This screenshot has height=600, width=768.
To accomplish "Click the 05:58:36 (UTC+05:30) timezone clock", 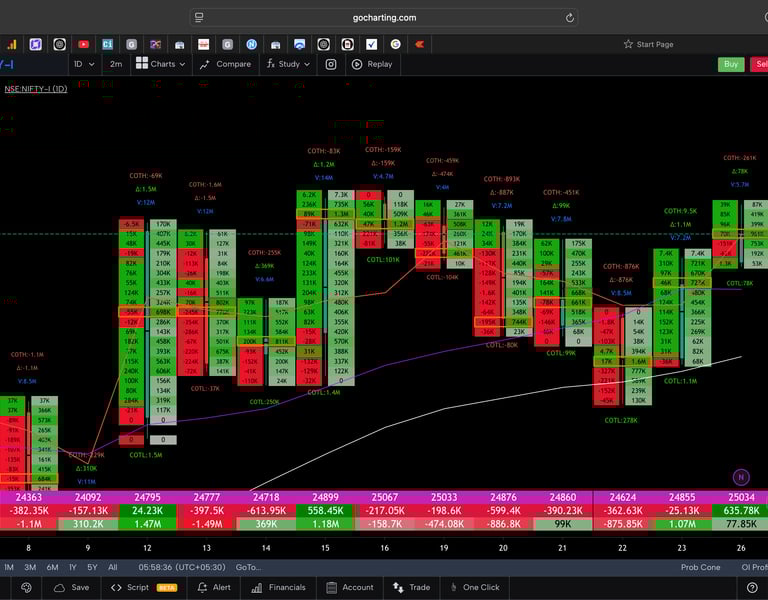I will (x=182, y=567).
